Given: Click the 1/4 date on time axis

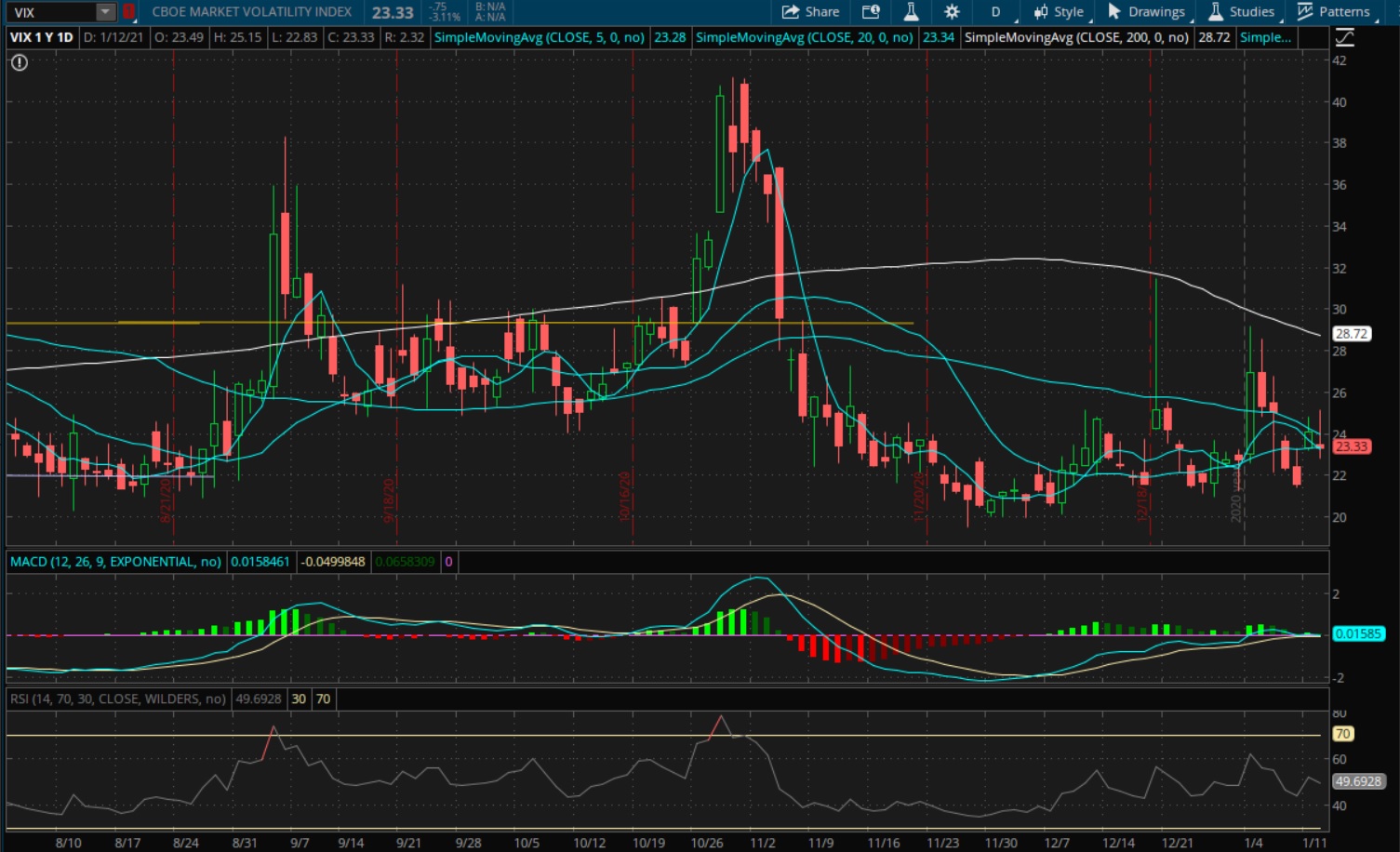Looking at the screenshot, I should pyautogui.click(x=1253, y=843).
